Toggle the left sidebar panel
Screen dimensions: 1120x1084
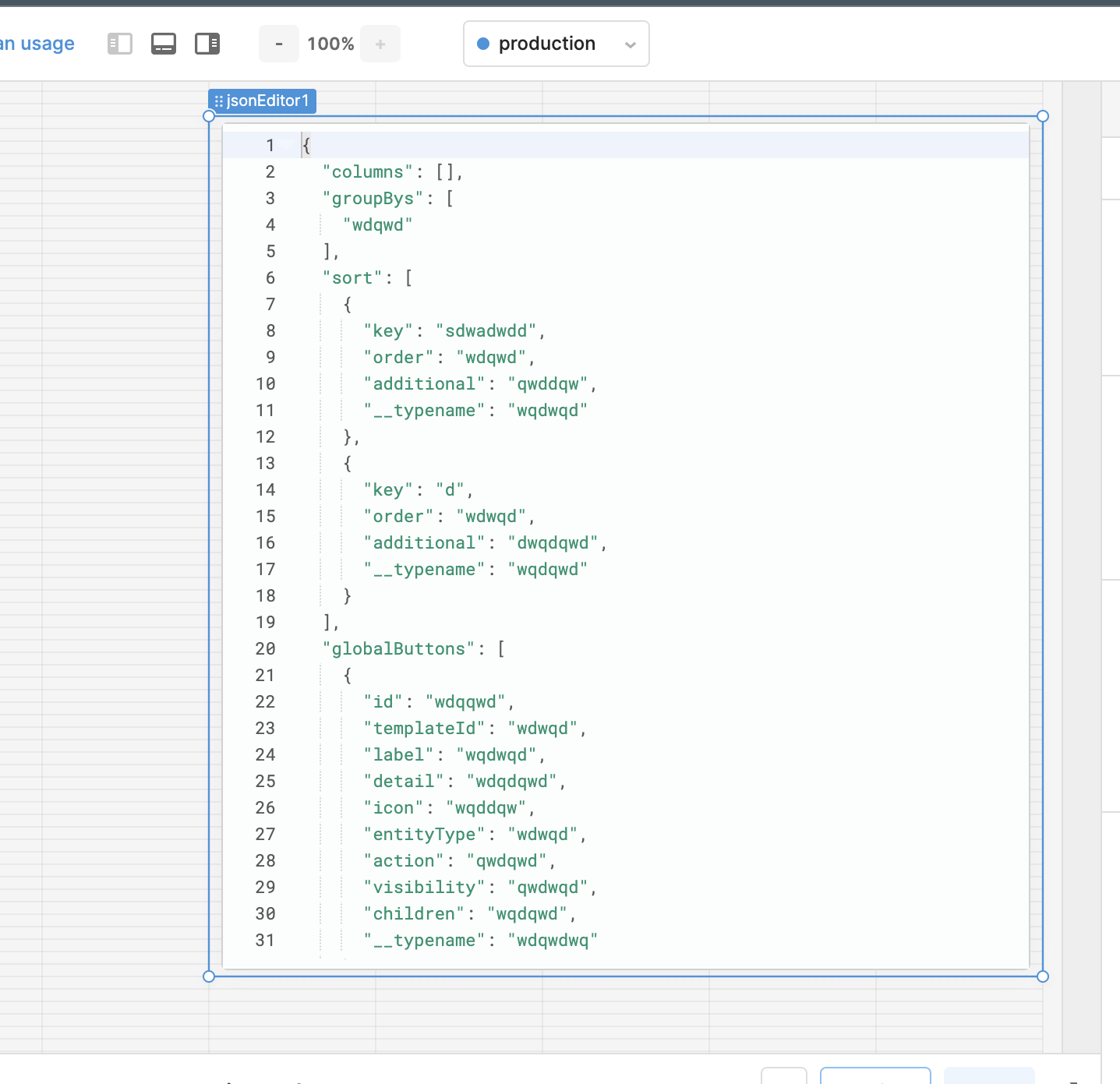(119, 44)
